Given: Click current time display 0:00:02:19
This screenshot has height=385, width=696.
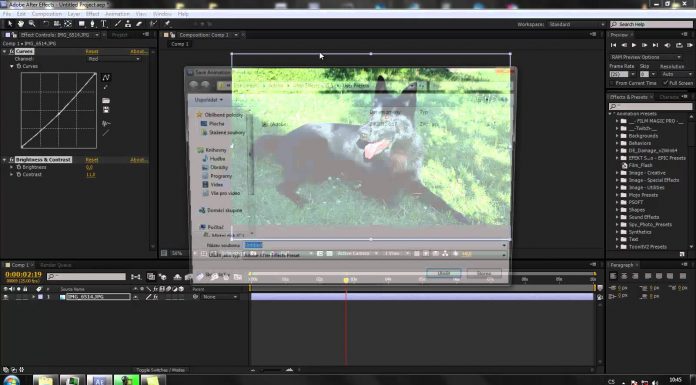Looking at the screenshot, I should [x=23, y=274].
